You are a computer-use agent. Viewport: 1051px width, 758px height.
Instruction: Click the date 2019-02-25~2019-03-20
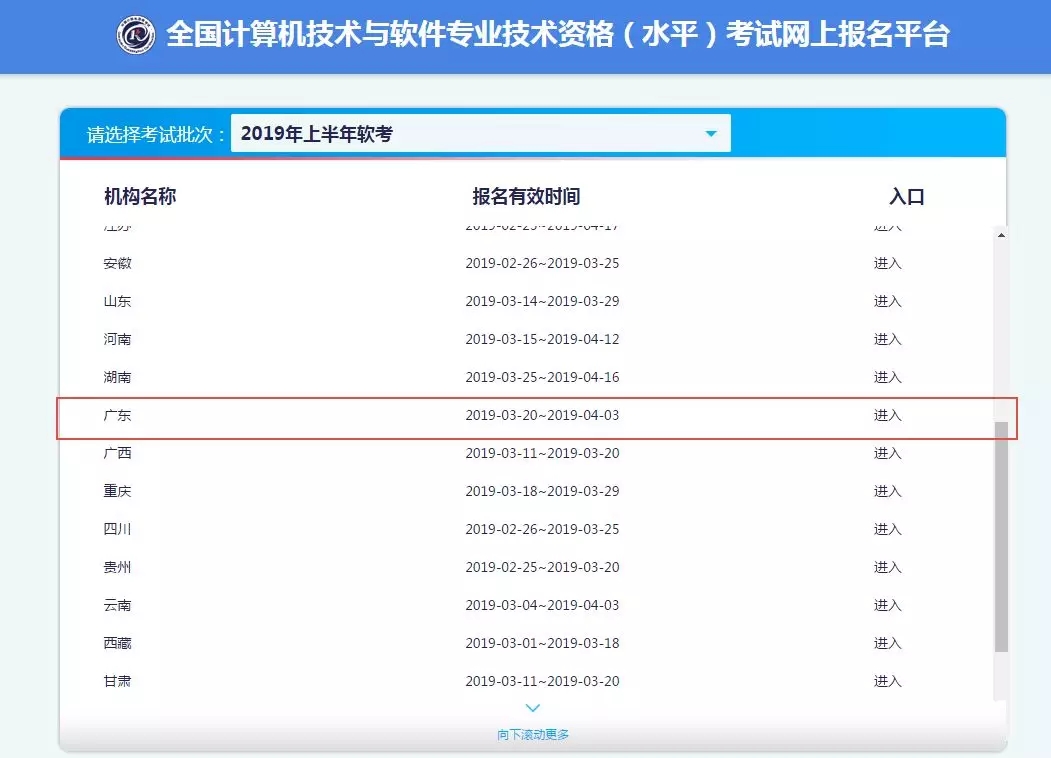pyautogui.click(x=542, y=567)
